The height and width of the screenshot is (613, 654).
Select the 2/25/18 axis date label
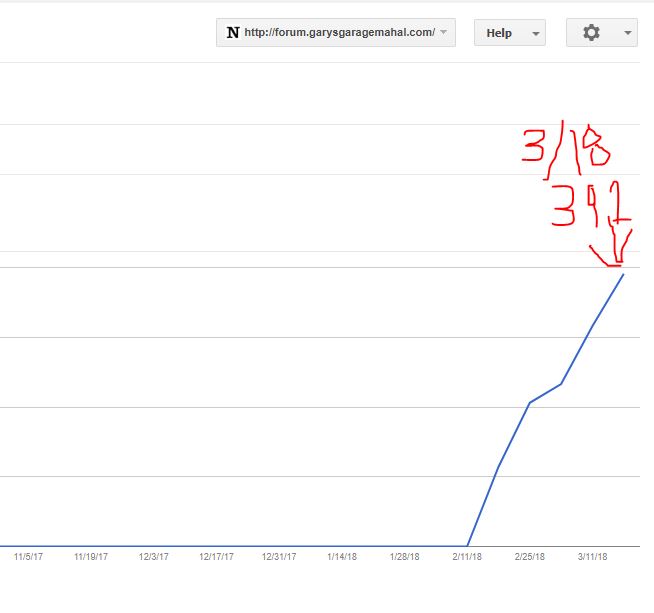pos(530,556)
